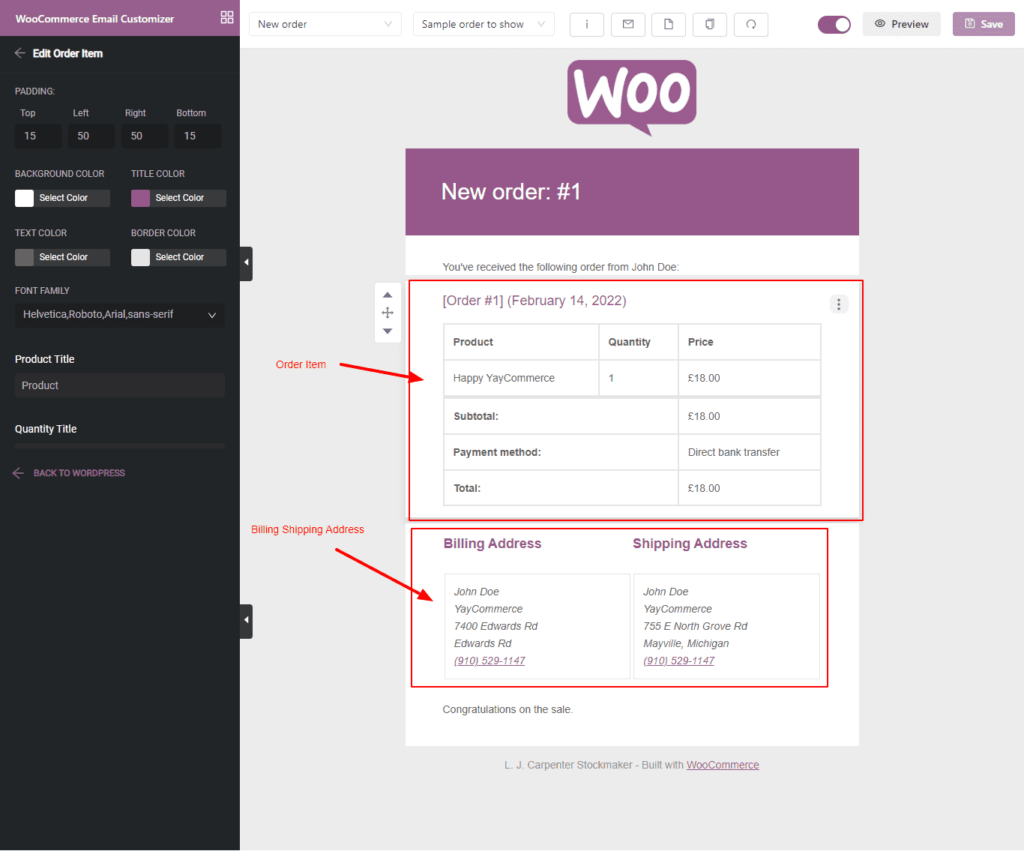The image size is (1024, 851).
Task: Click the Billing Address heading
Action: click(x=492, y=543)
